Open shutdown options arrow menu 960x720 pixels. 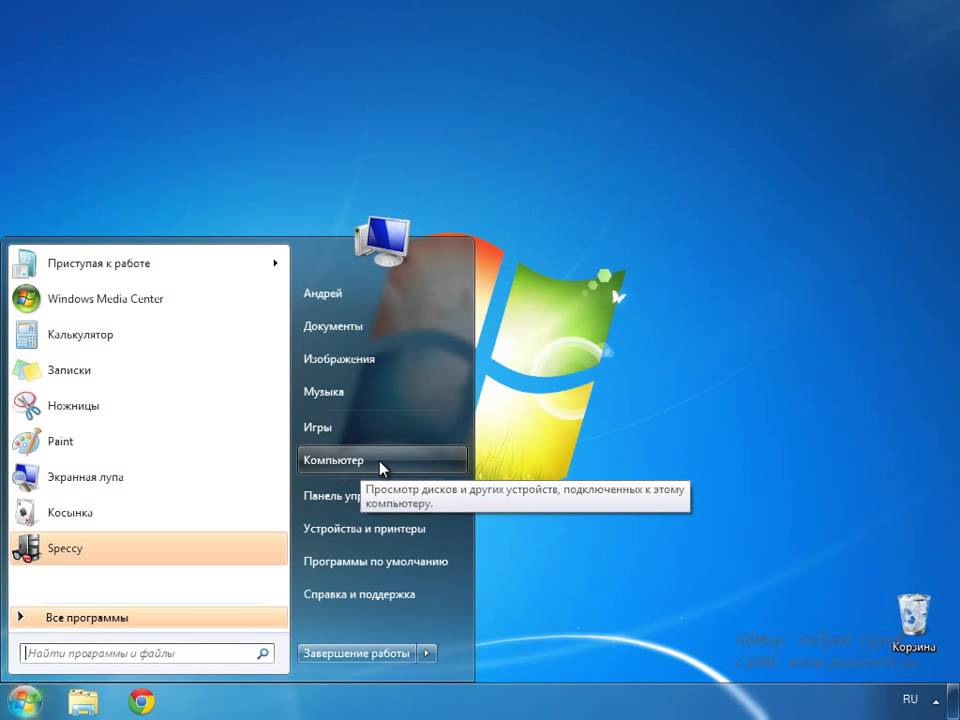(x=427, y=653)
